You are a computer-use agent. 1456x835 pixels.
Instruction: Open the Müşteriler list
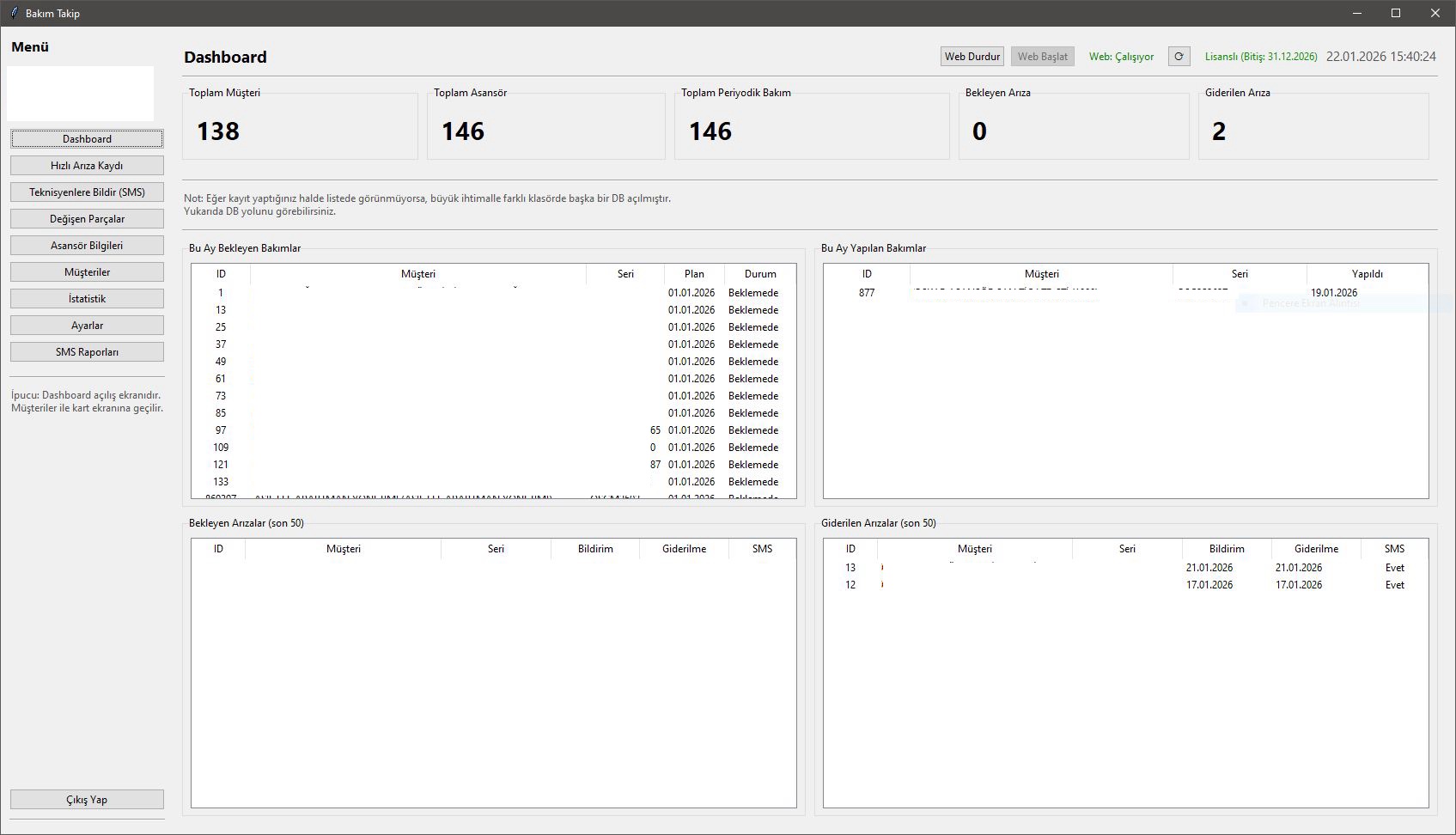pyautogui.click(x=86, y=271)
